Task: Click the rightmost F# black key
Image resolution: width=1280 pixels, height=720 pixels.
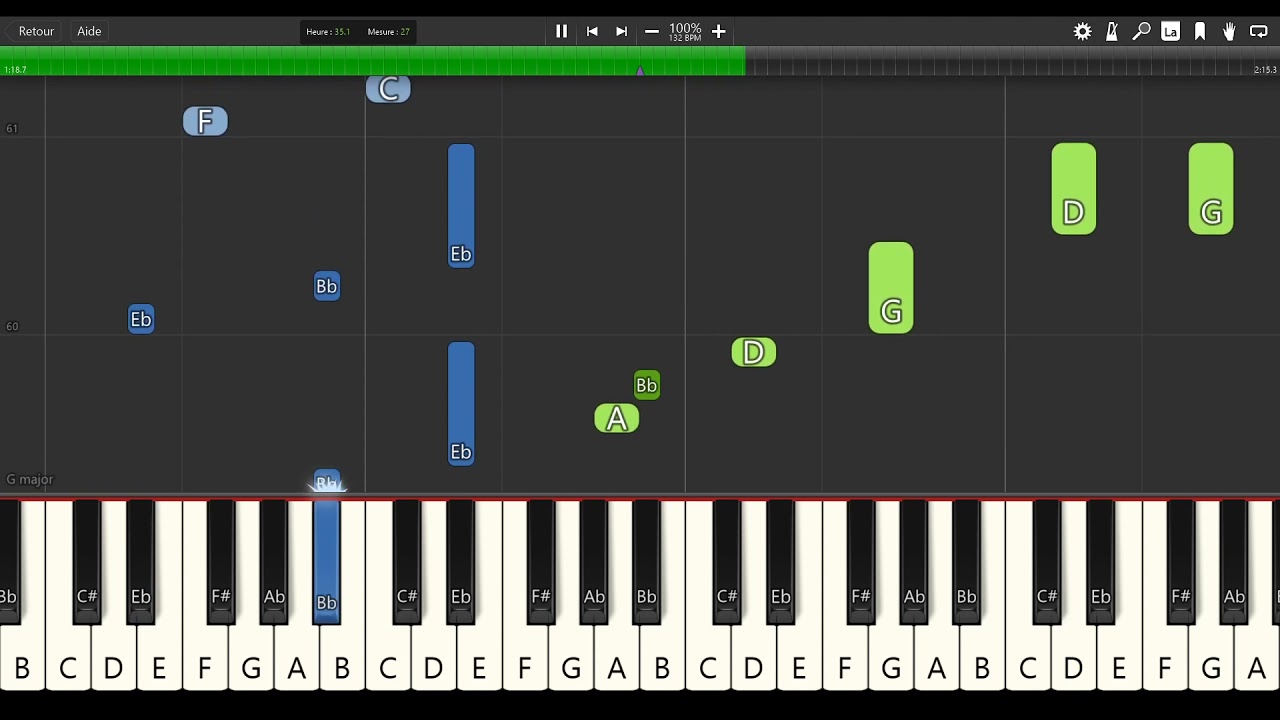Action: coord(1181,560)
